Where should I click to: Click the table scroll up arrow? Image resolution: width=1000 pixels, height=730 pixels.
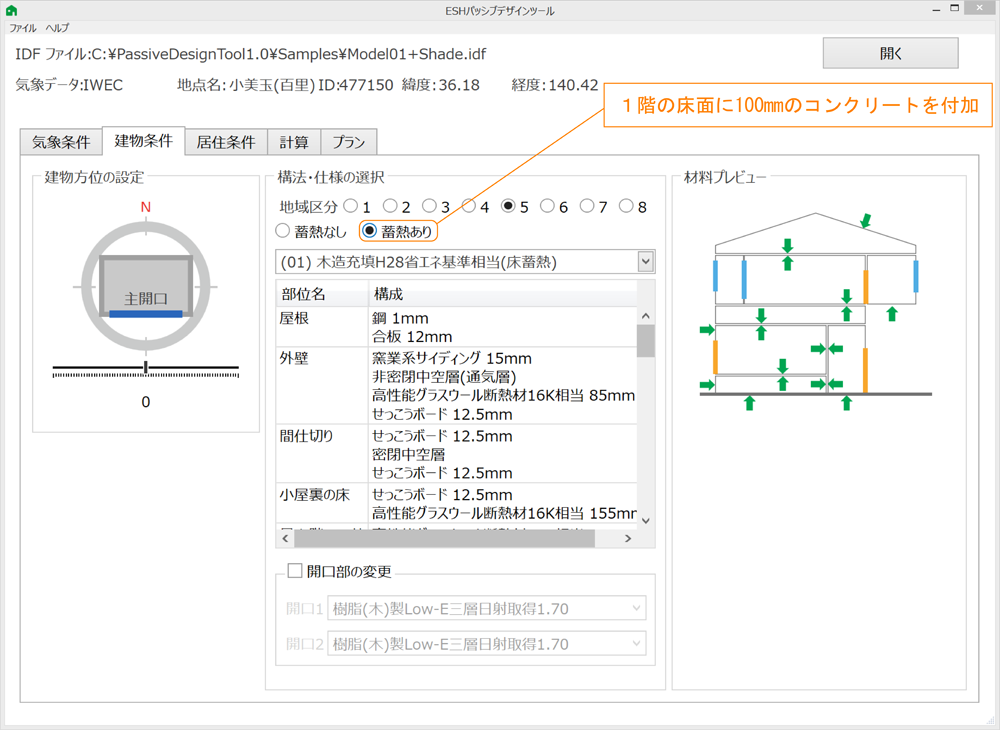(x=645, y=316)
